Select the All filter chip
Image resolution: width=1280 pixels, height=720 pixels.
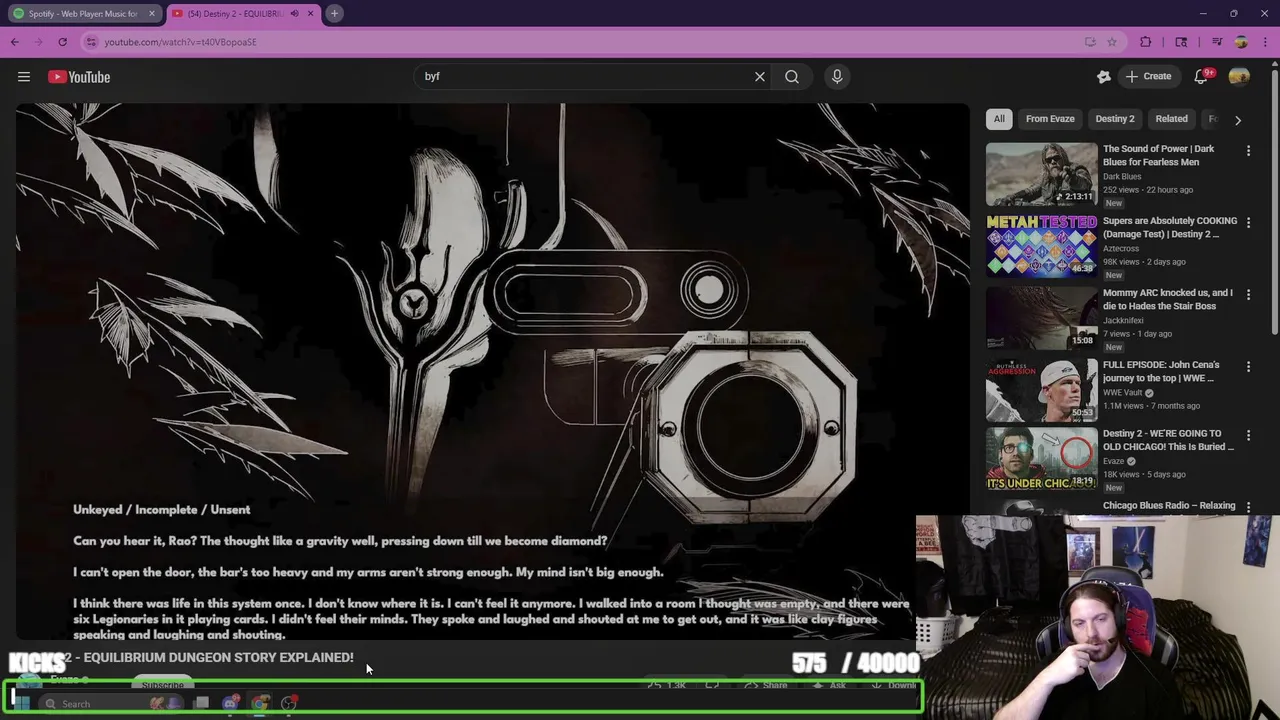999,119
